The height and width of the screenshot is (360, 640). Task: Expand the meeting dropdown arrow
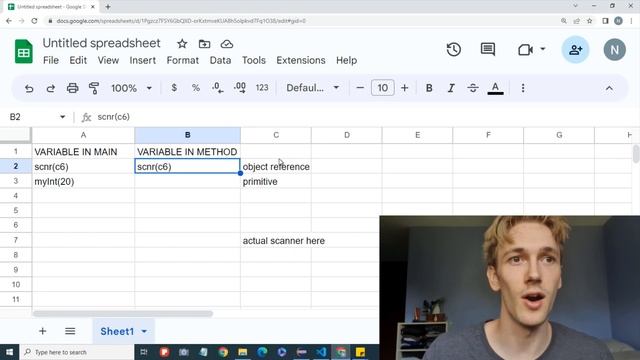(543, 49)
